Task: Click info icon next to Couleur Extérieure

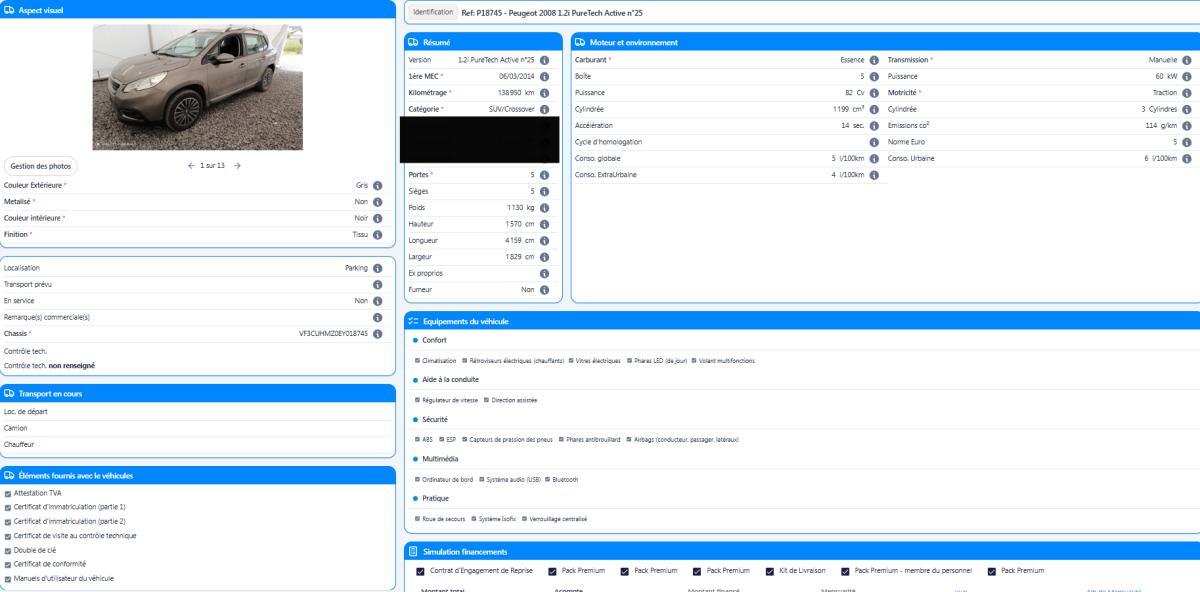Action: (x=378, y=185)
